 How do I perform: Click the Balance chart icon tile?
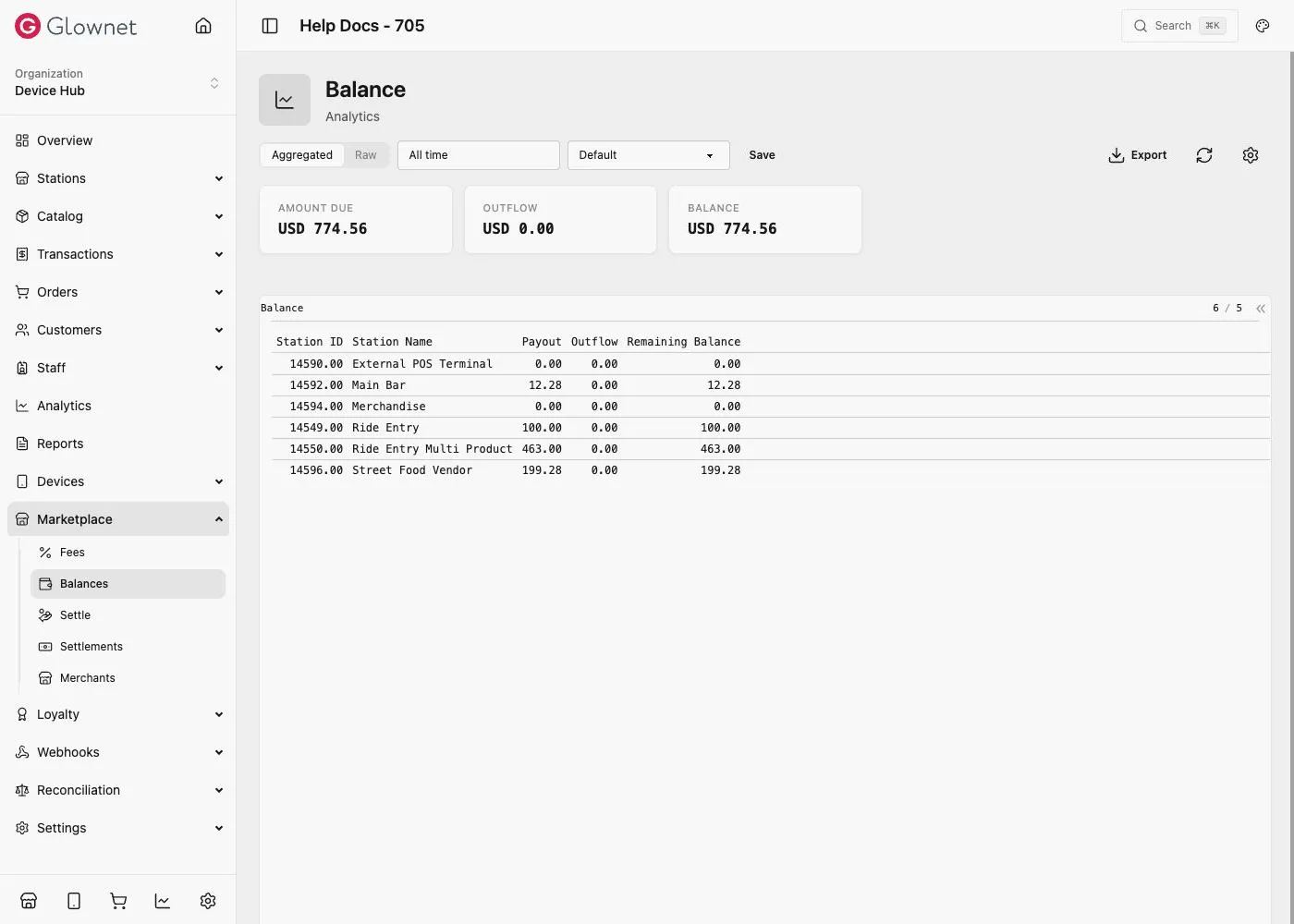click(x=285, y=100)
